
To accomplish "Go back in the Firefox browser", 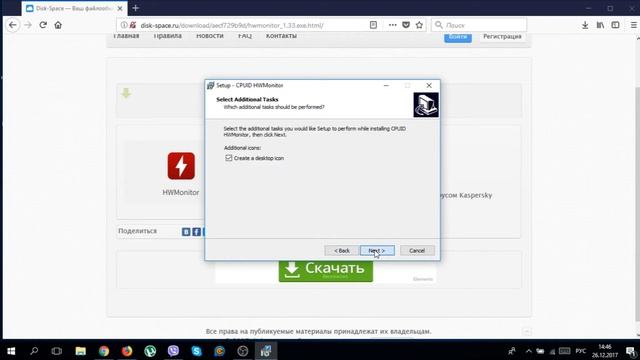I will 13,25.
